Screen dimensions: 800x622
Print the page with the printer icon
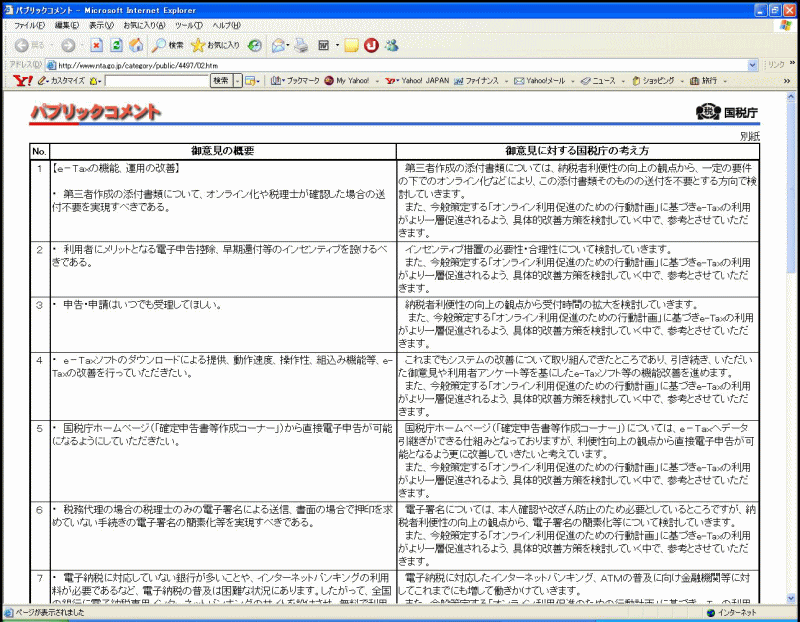(302, 45)
